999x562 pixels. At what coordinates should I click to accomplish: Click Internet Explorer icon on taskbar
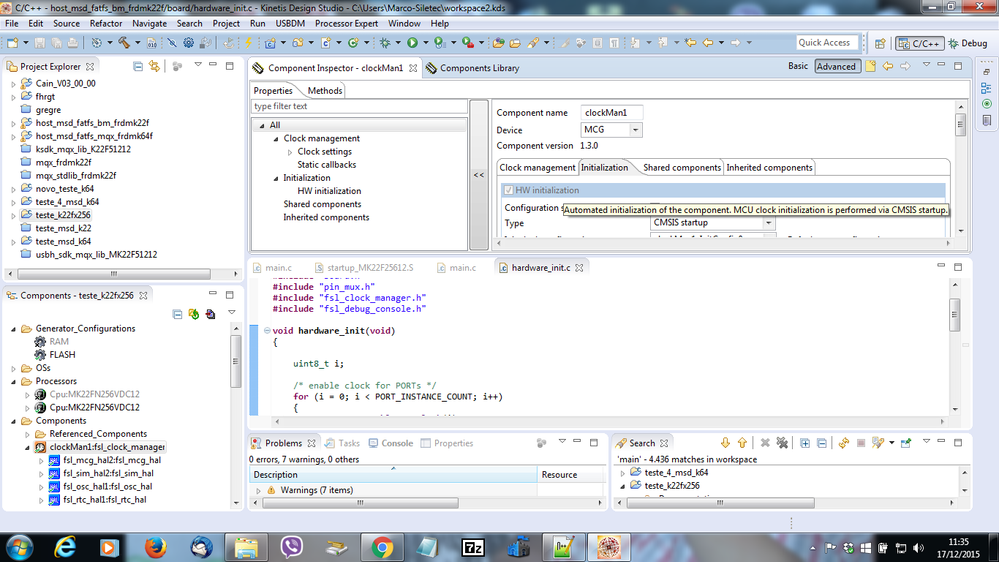(x=65, y=547)
